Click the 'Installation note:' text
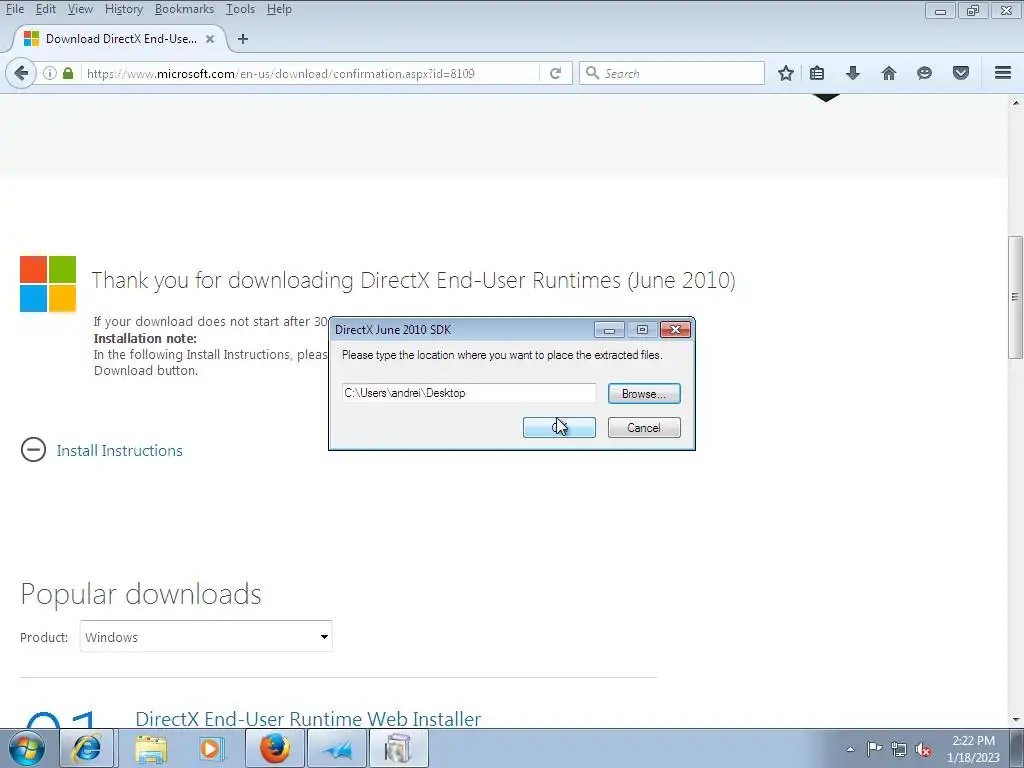 pos(145,338)
